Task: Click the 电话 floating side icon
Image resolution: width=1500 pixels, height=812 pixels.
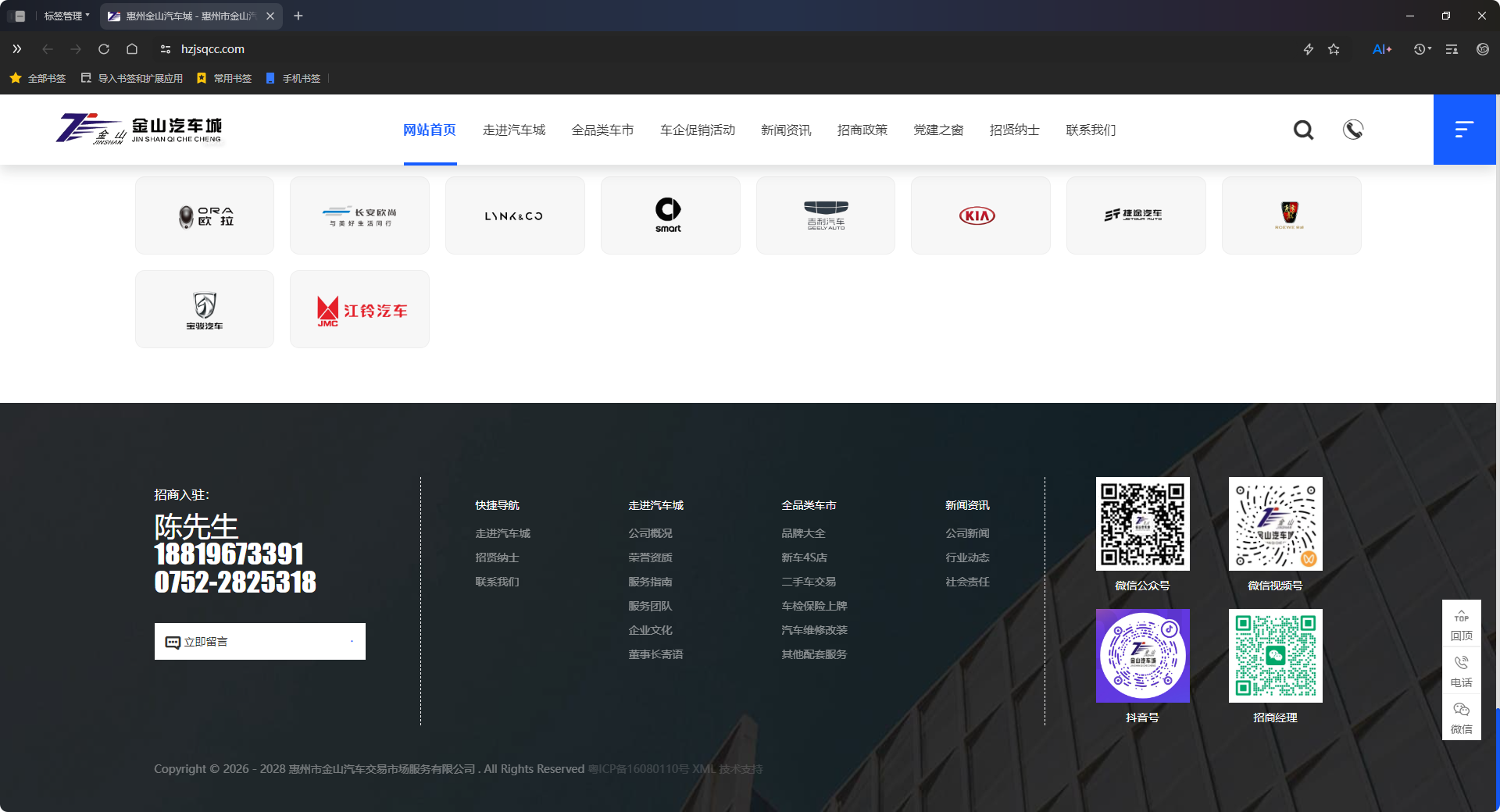Action: click(1462, 671)
